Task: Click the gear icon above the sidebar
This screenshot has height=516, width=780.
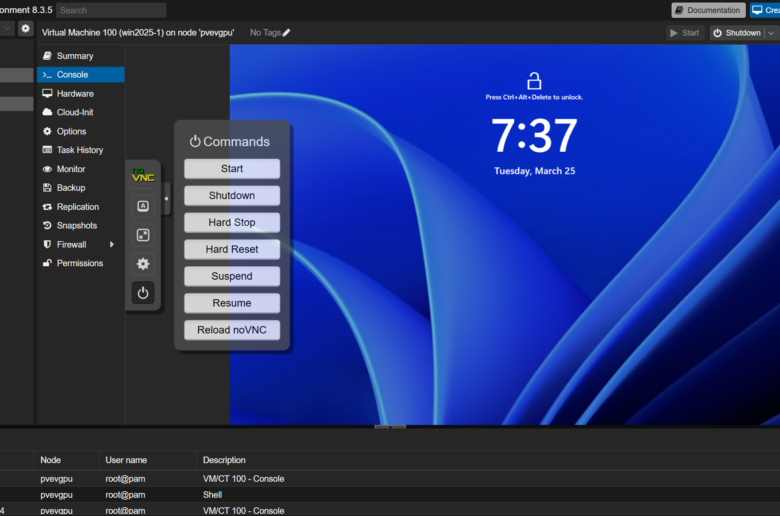Action: [25, 28]
